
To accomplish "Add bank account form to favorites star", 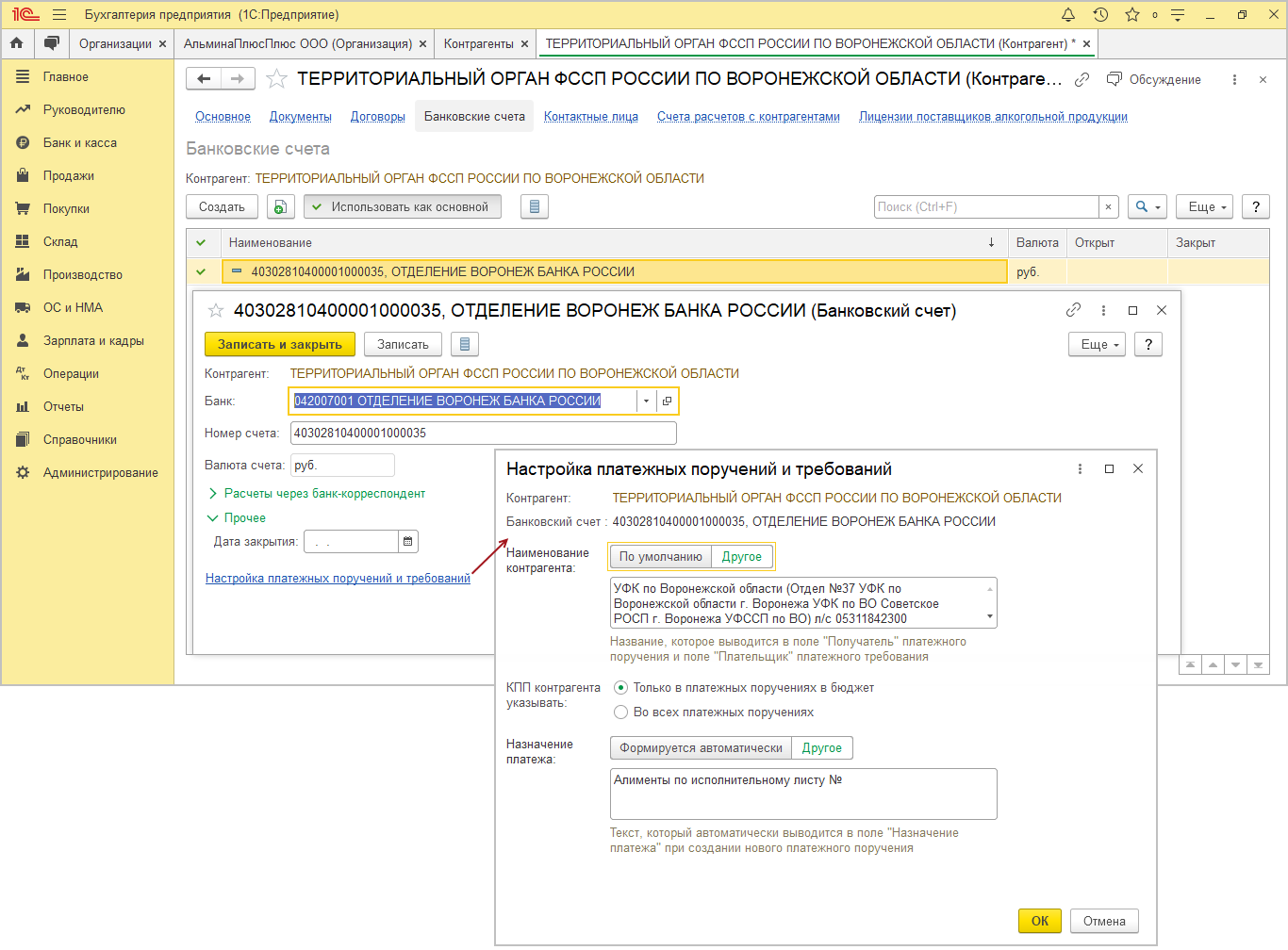I will pyautogui.click(x=216, y=311).
